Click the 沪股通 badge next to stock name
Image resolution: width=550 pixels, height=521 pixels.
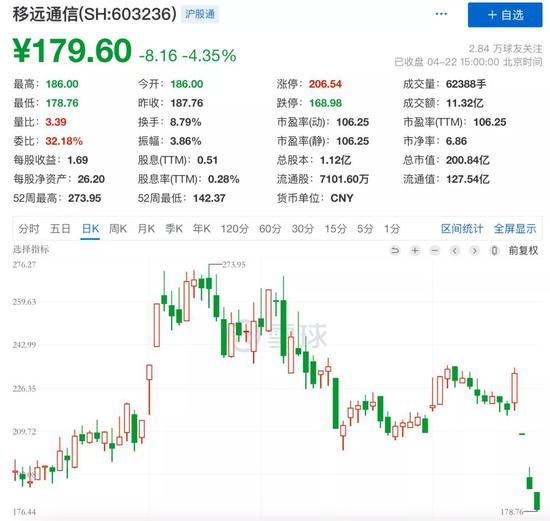[x=200, y=14]
